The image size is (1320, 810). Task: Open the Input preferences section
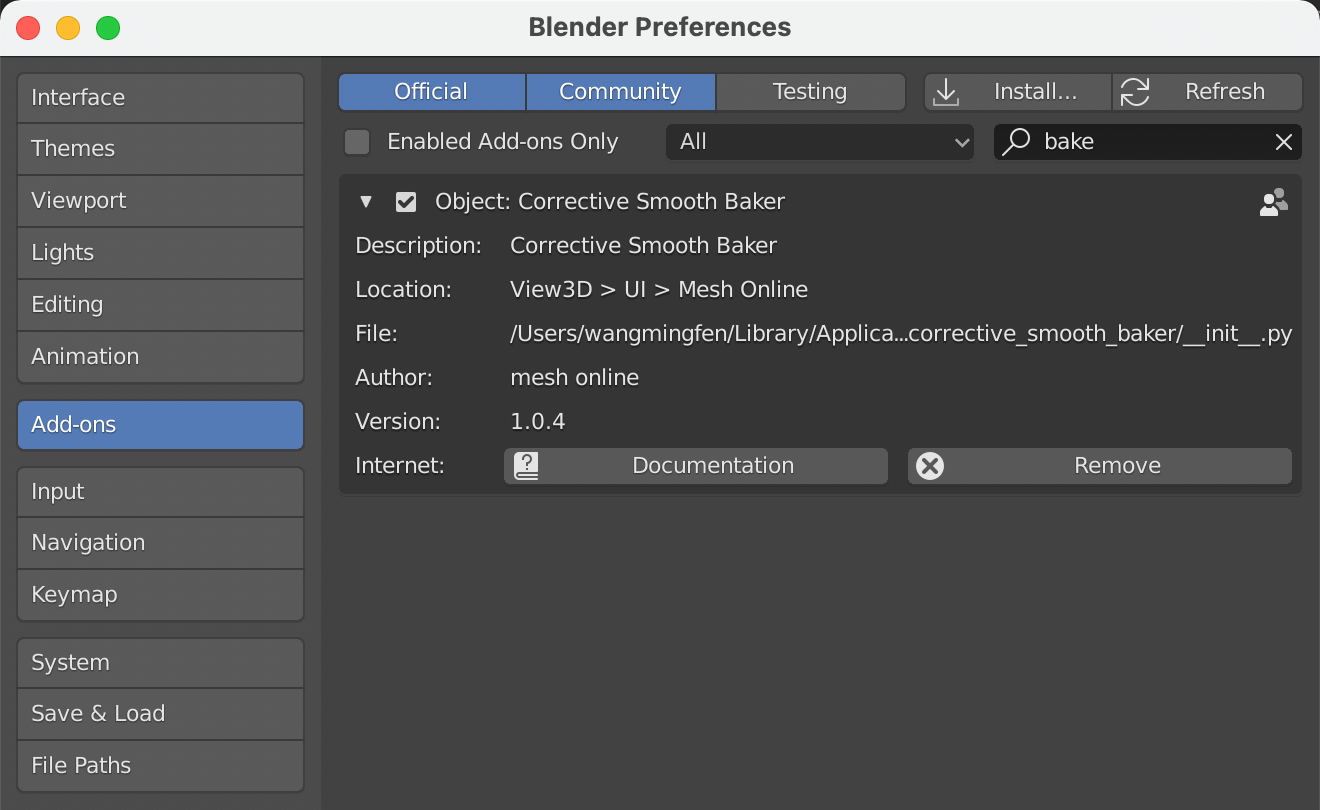tap(160, 492)
